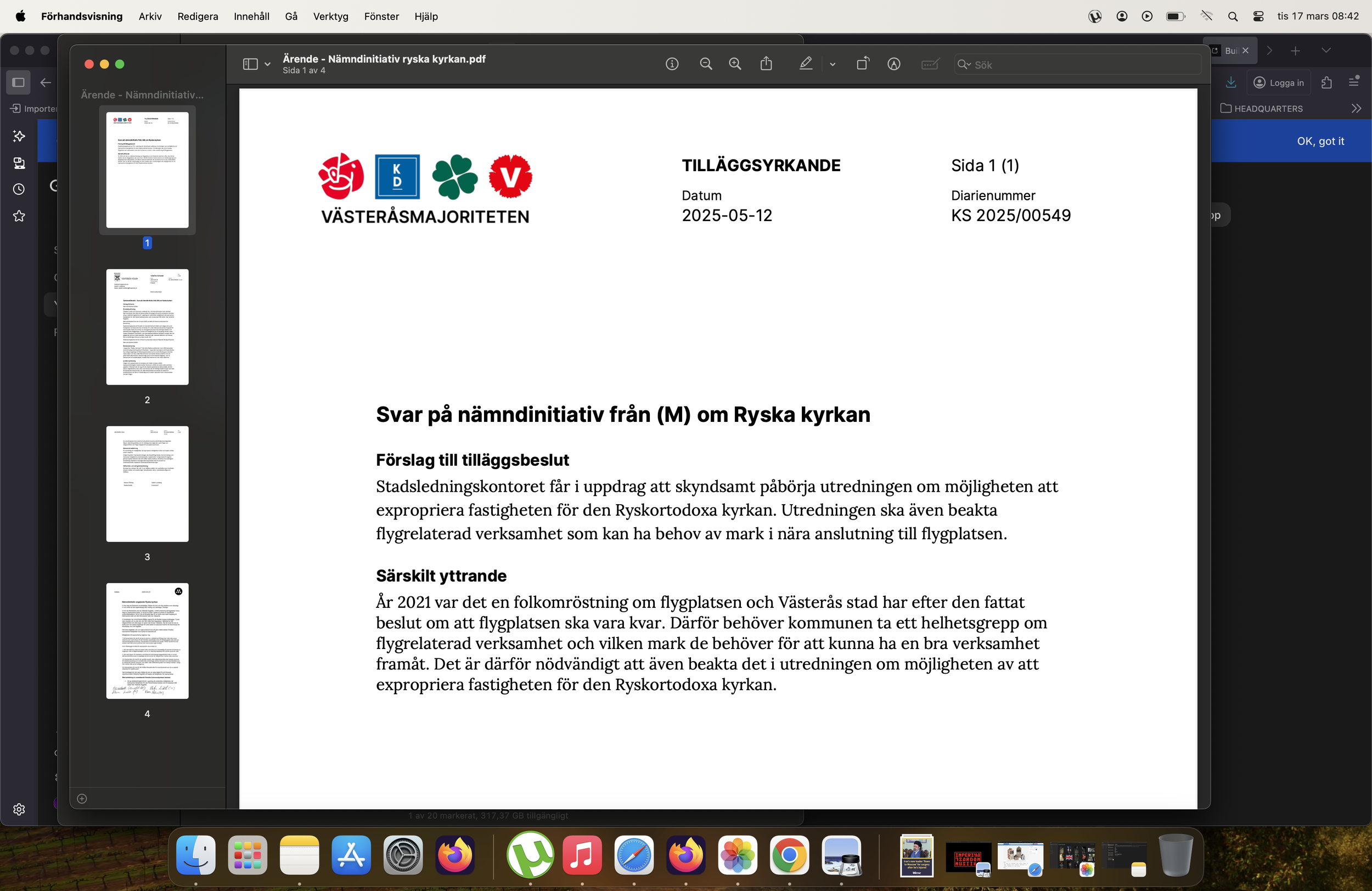Viewport: 1372px width, 891px height.
Task: Open sidebar view options dropdown chevron
Action: pyautogui.click(x=267, y=64)
